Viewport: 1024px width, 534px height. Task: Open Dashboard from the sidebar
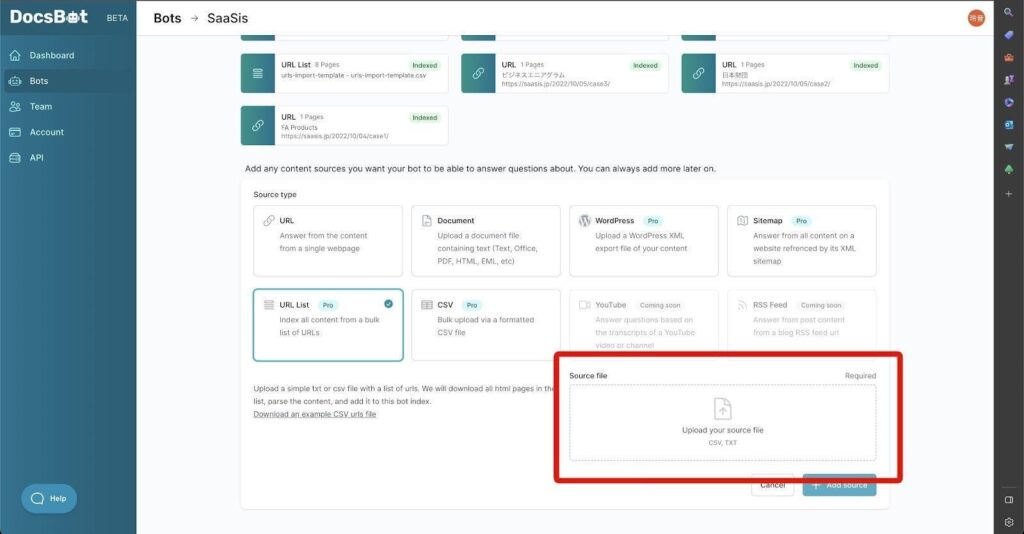pos(51,55)
